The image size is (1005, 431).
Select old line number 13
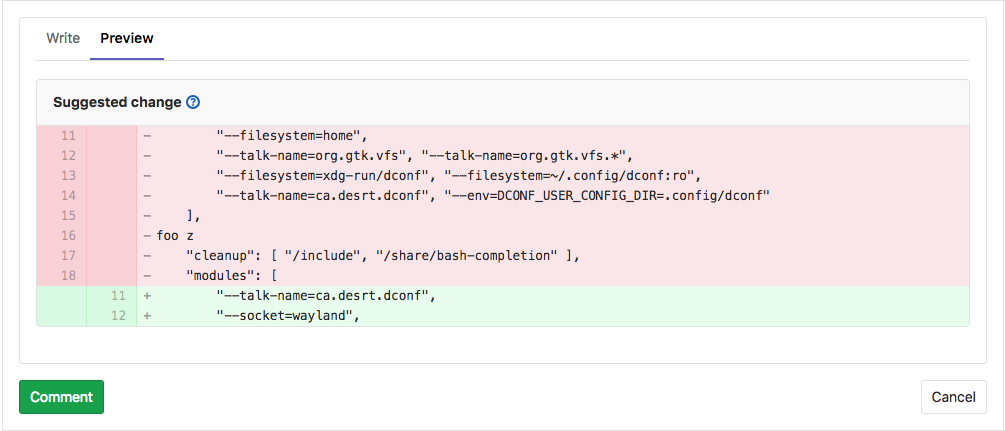(68, 175)
